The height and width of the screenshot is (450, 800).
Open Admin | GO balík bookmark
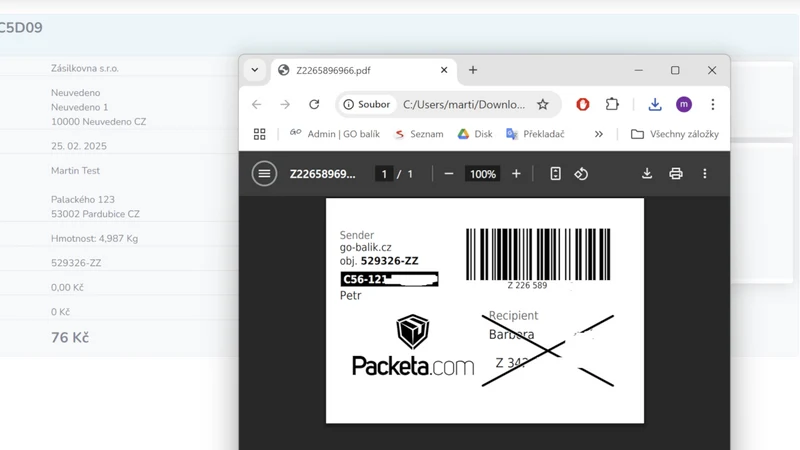point(335,134)
